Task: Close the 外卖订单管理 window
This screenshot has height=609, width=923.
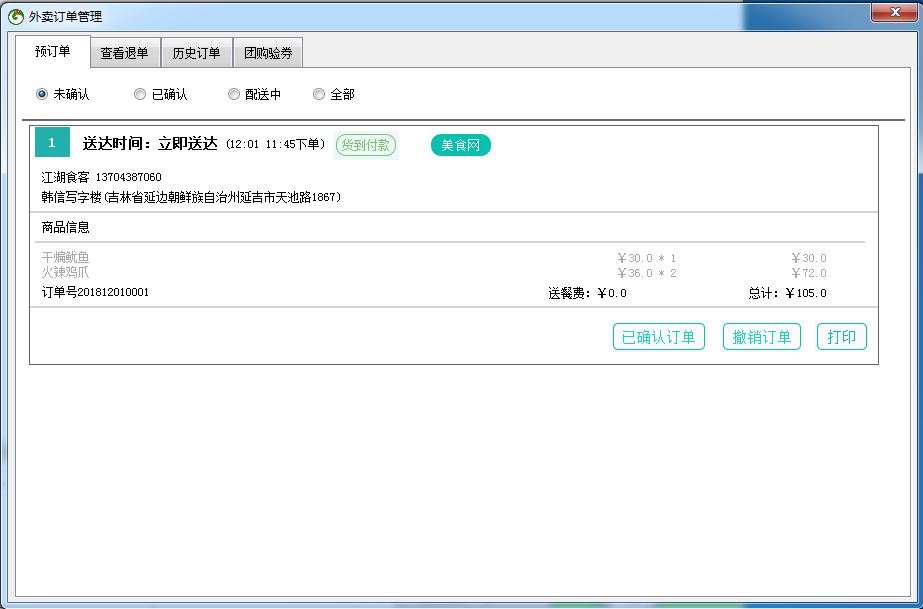Action: point(895,12)
